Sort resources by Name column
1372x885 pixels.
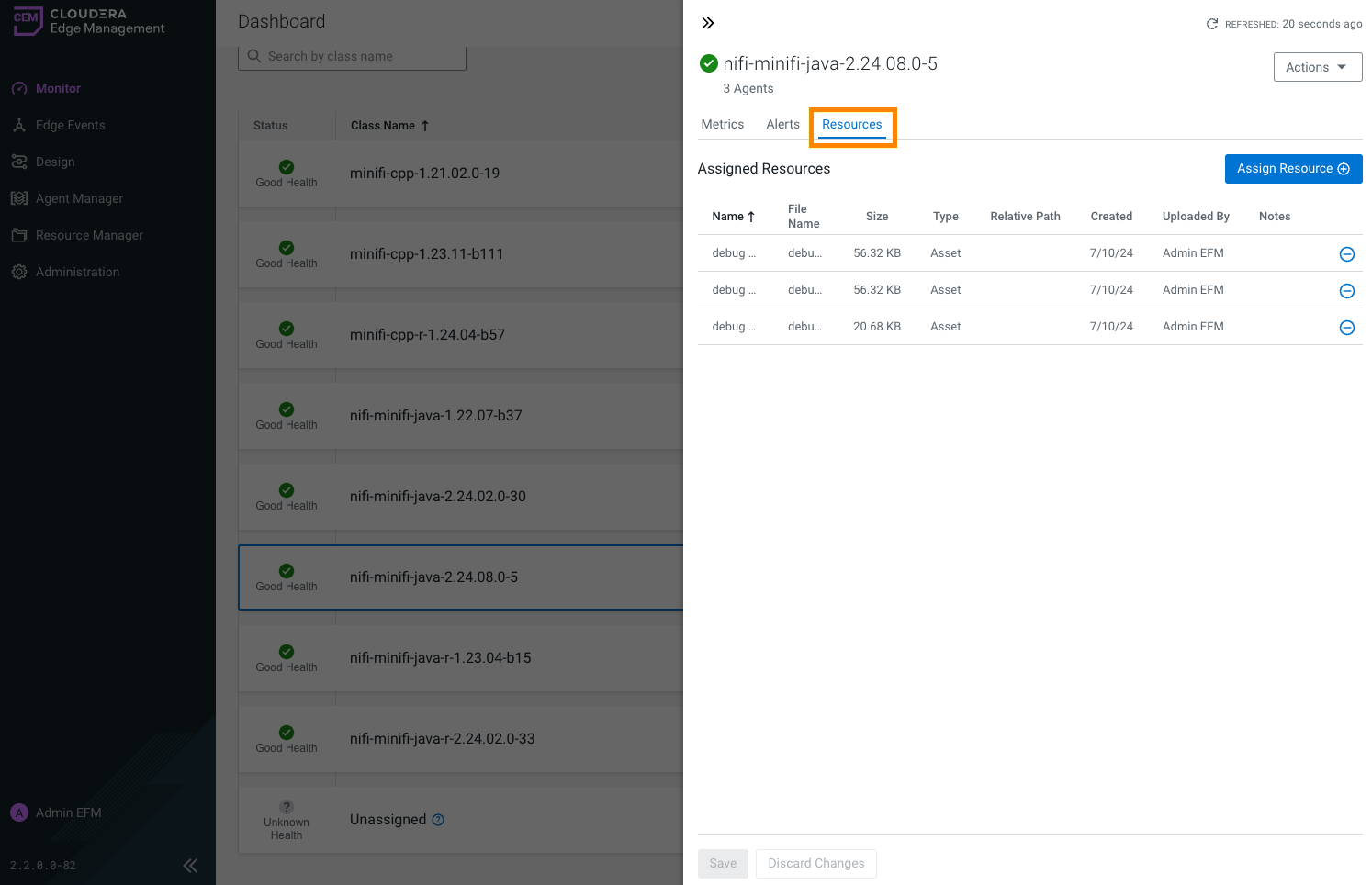point(733,217)
